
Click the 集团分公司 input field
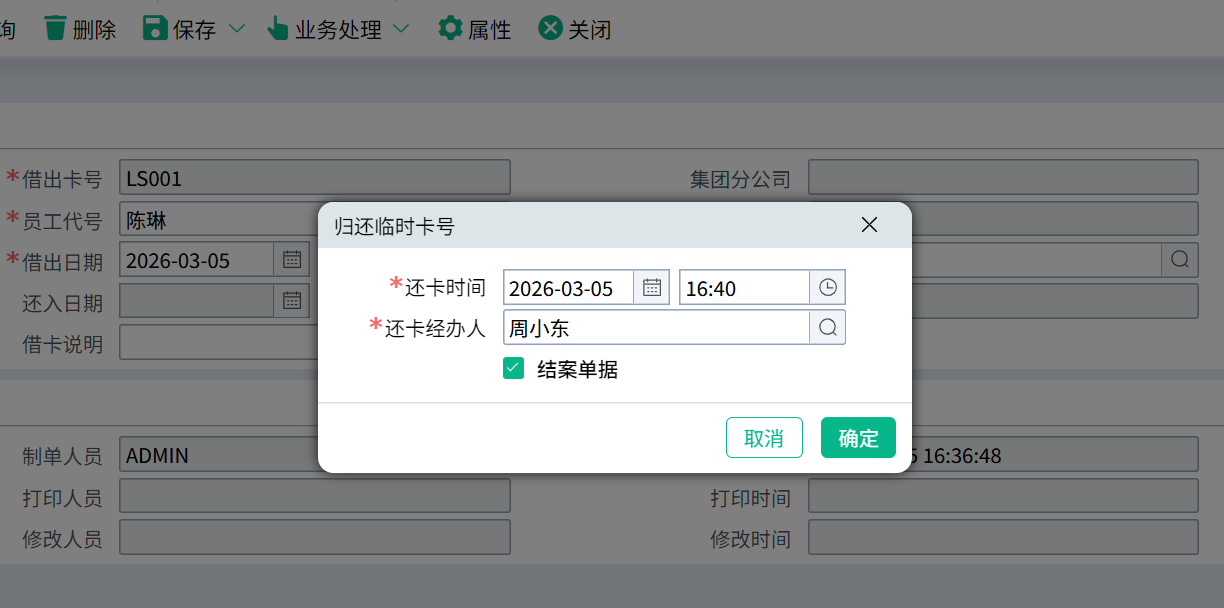[1003, 178]
